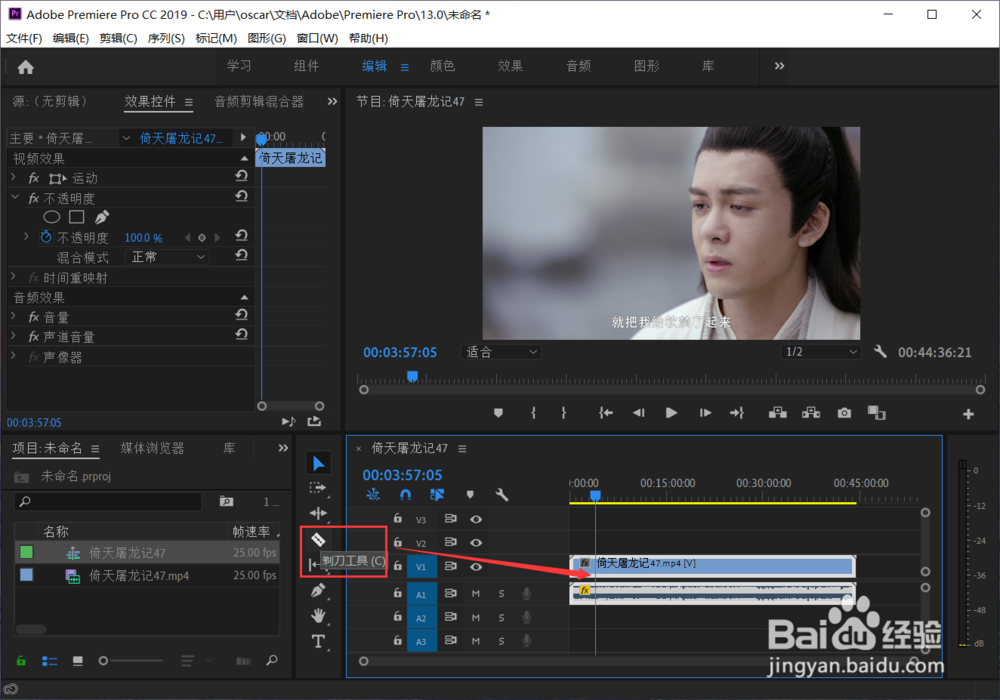The height and width of the screenshot is (700, 1000).
Task: Open the Media Browser tab
Action: 152,448
